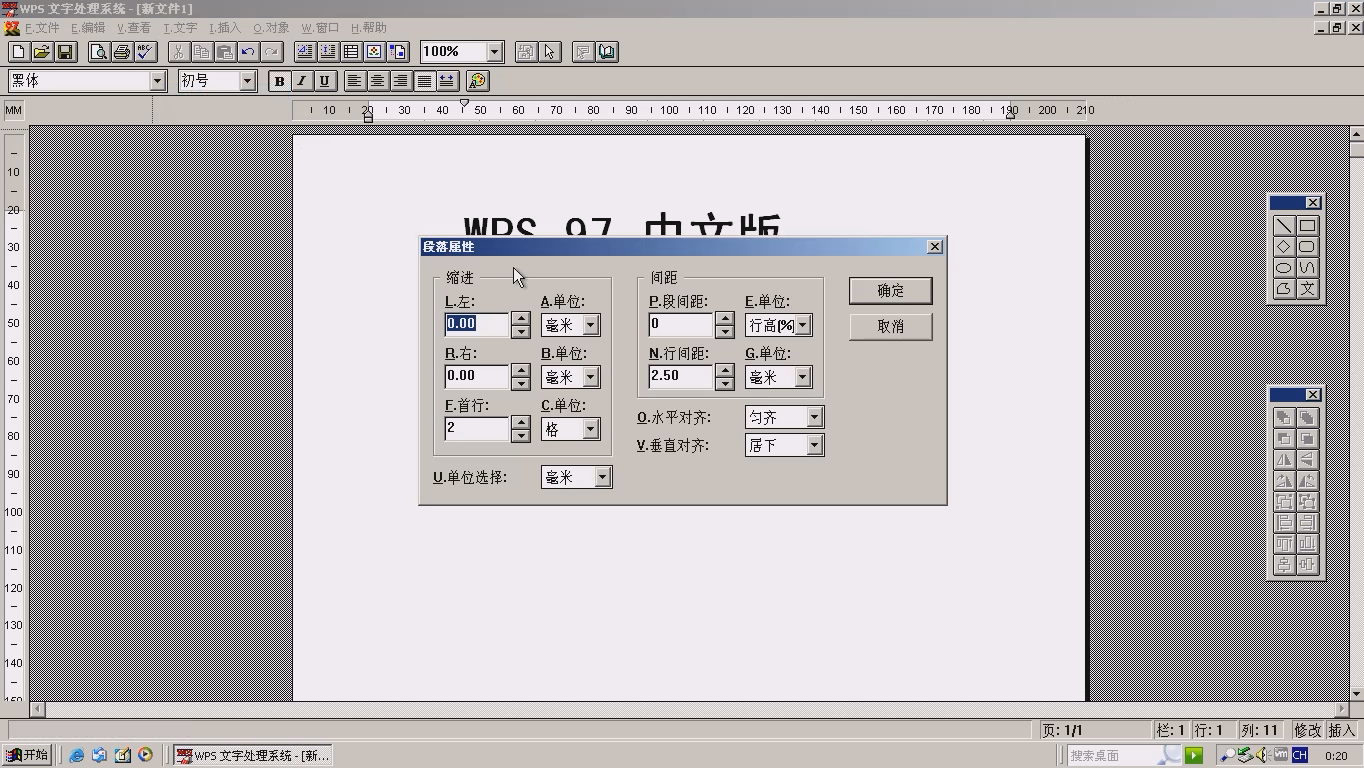Screen dimensions: 1364x768
Task: Click the horizontal flip icon
Action: (1284, 460)
